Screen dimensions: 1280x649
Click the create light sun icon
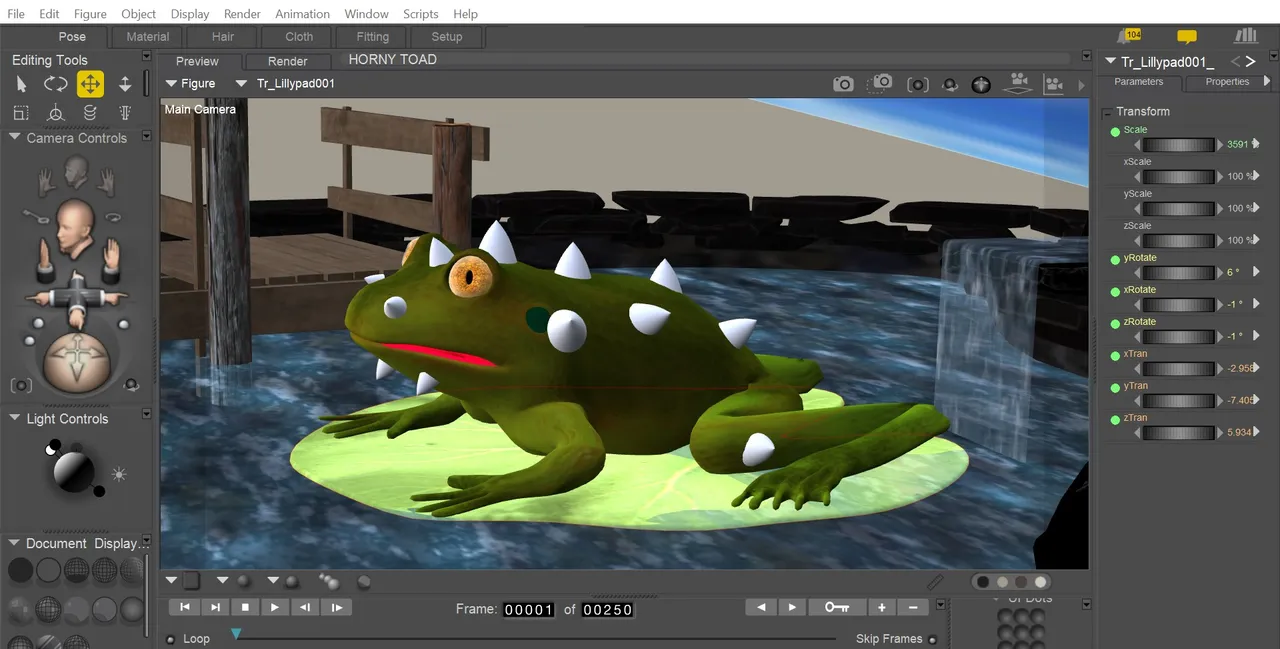click(119, 474)
